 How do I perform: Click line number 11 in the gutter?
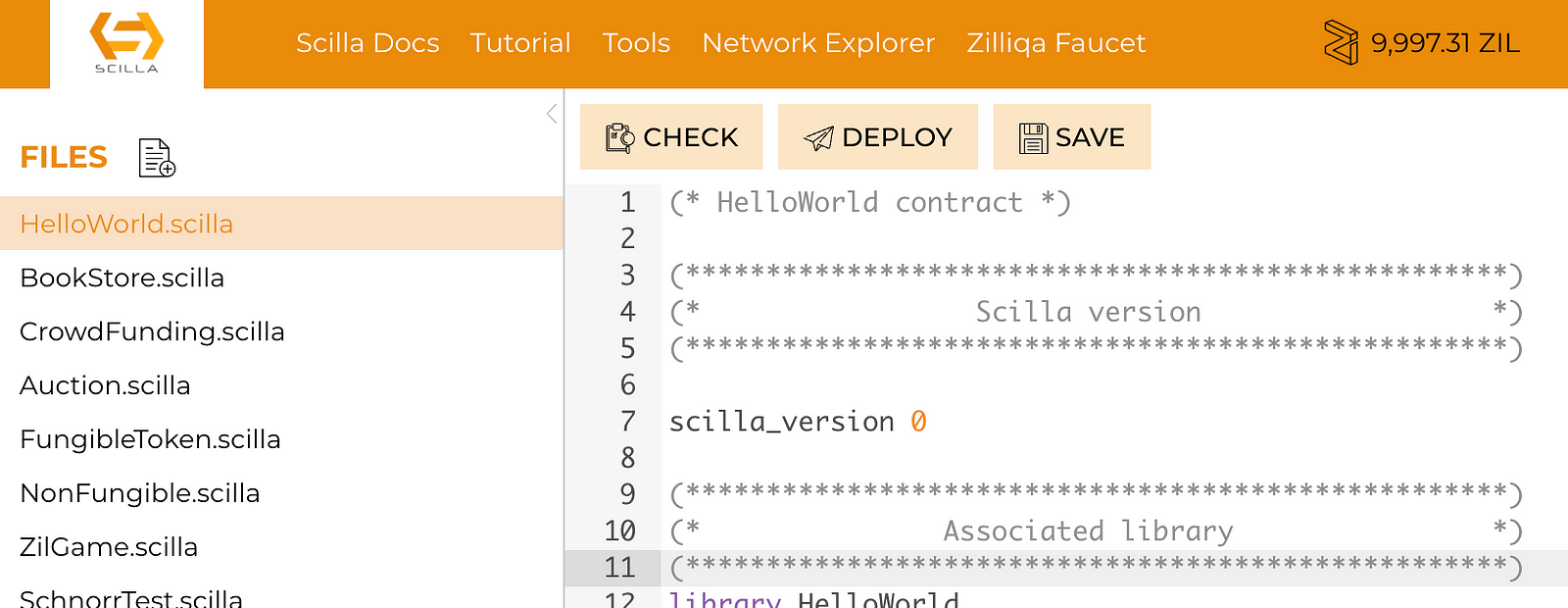point(619,568)
